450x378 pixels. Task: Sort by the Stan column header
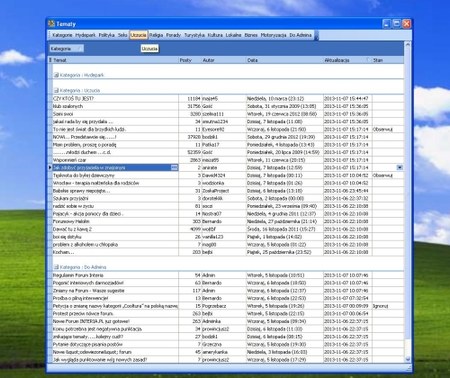click(388, 60)
